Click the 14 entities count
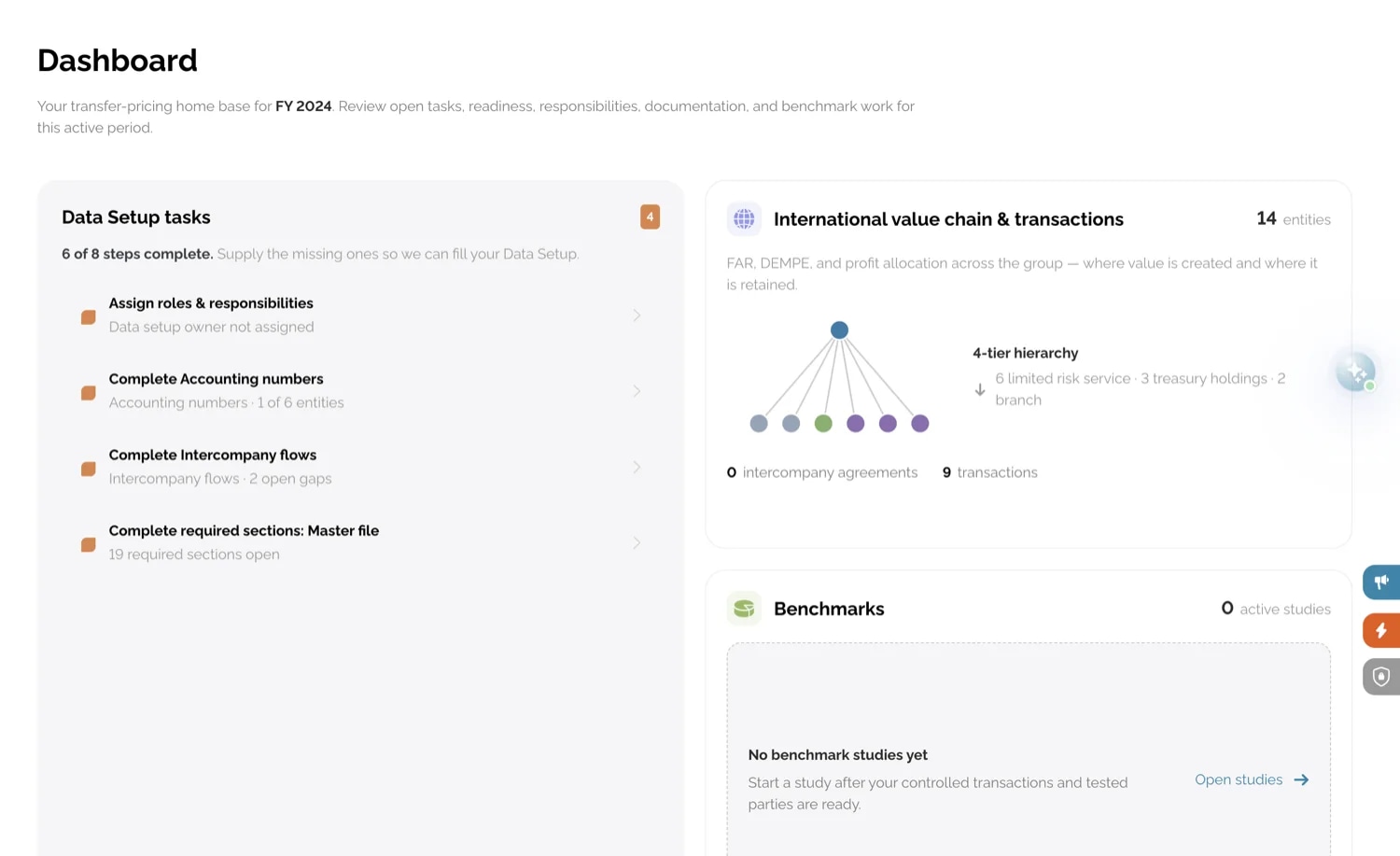 tap(1294, 218)
